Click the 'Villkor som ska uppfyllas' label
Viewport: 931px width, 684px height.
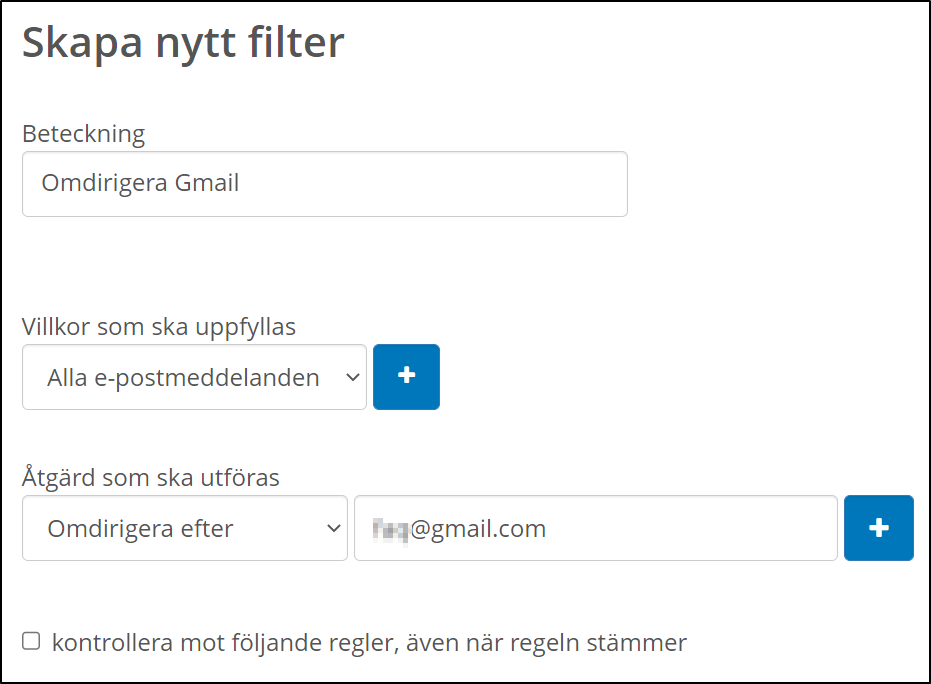coord(159,326)
